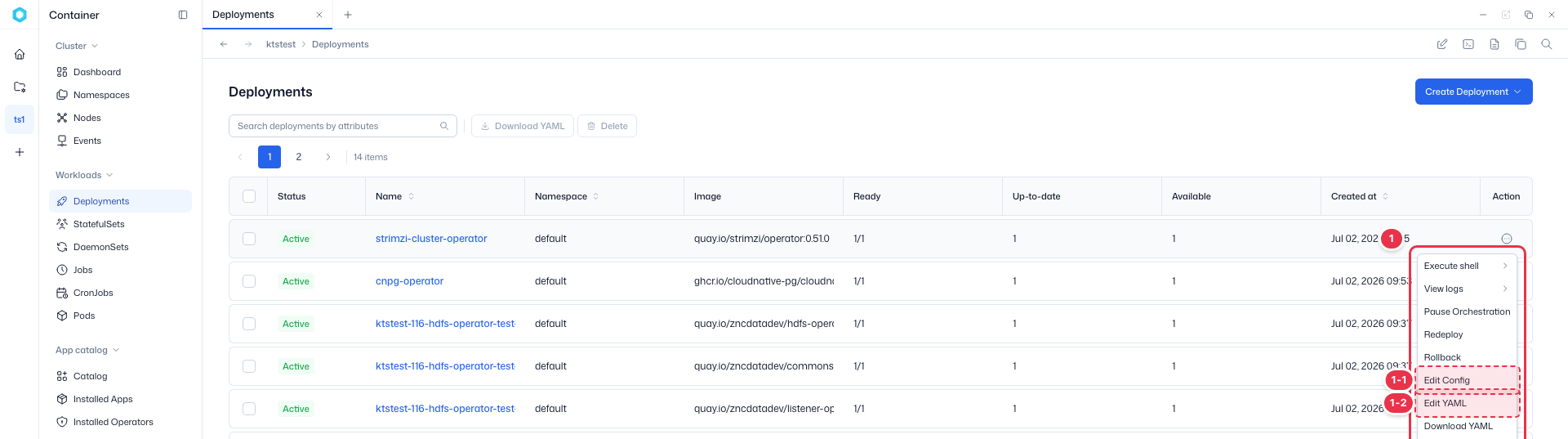1568x439 pixels.
Task: Expand Execute shell submenu
Action: point(1467,266)
